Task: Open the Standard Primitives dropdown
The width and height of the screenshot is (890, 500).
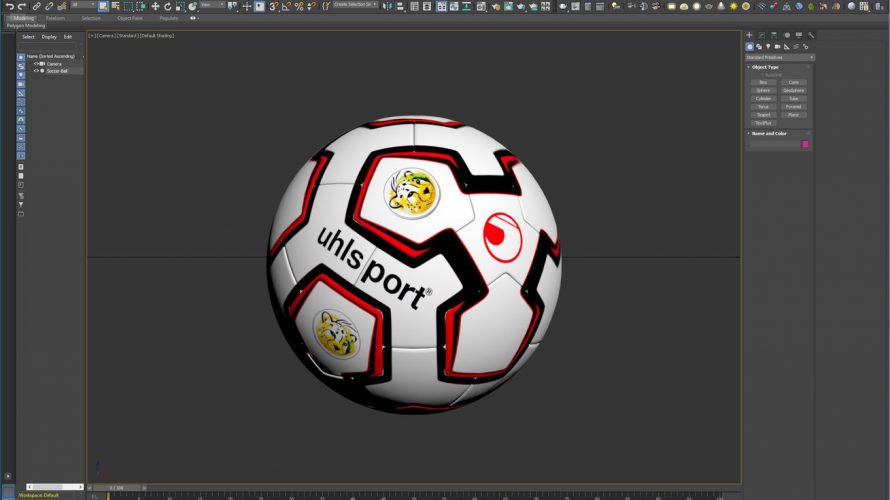Action: 780,57
